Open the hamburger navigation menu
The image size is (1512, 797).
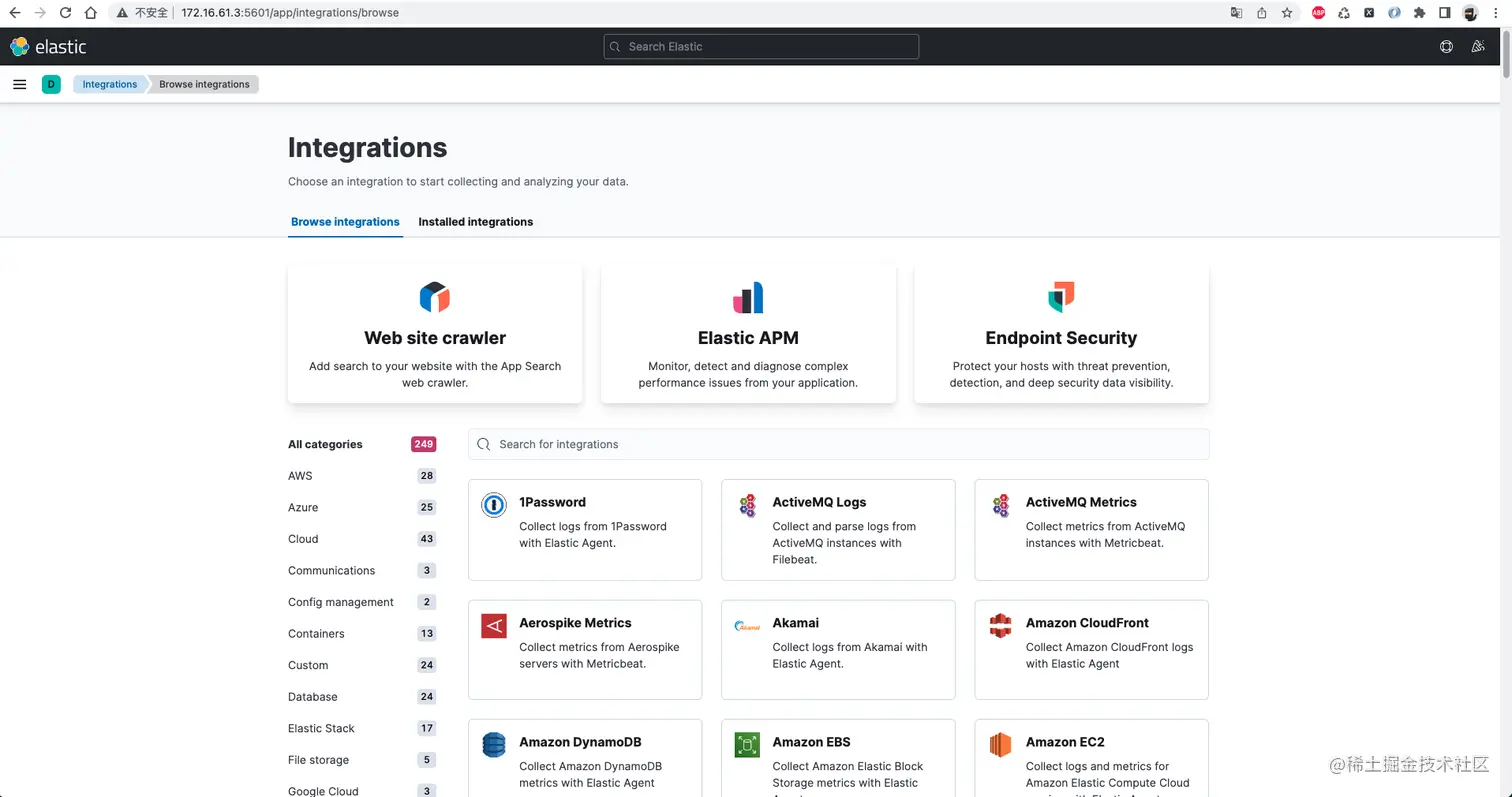click(x=19, y=84)
